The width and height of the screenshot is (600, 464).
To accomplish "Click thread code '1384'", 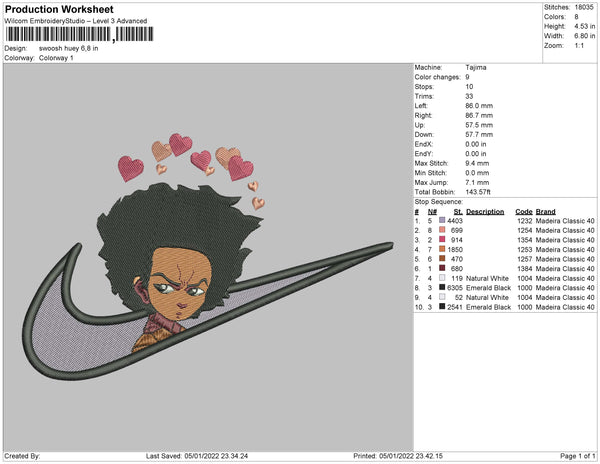I will coord(525,269).
